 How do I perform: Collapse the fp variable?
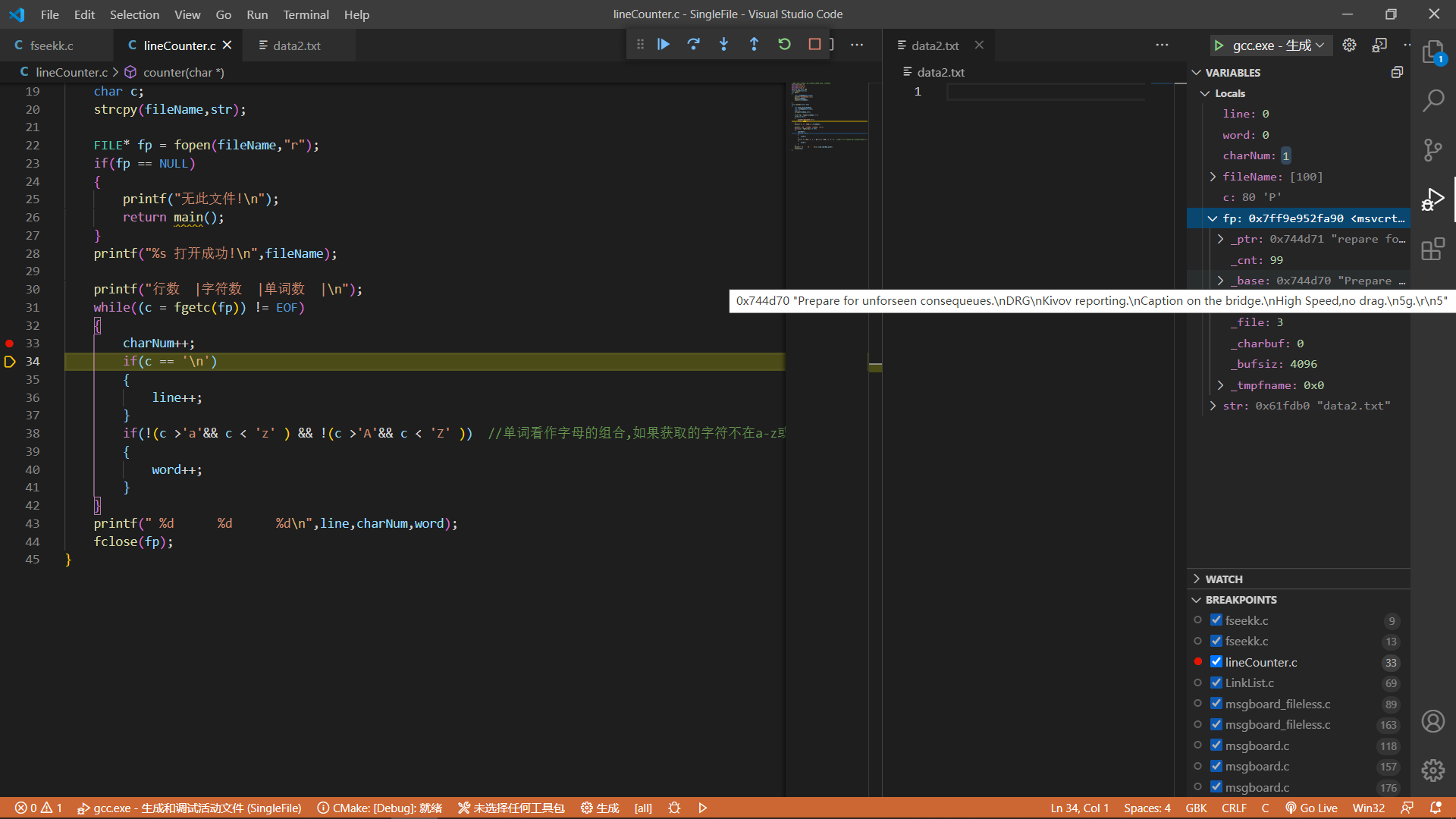[x=1213, y=218]
